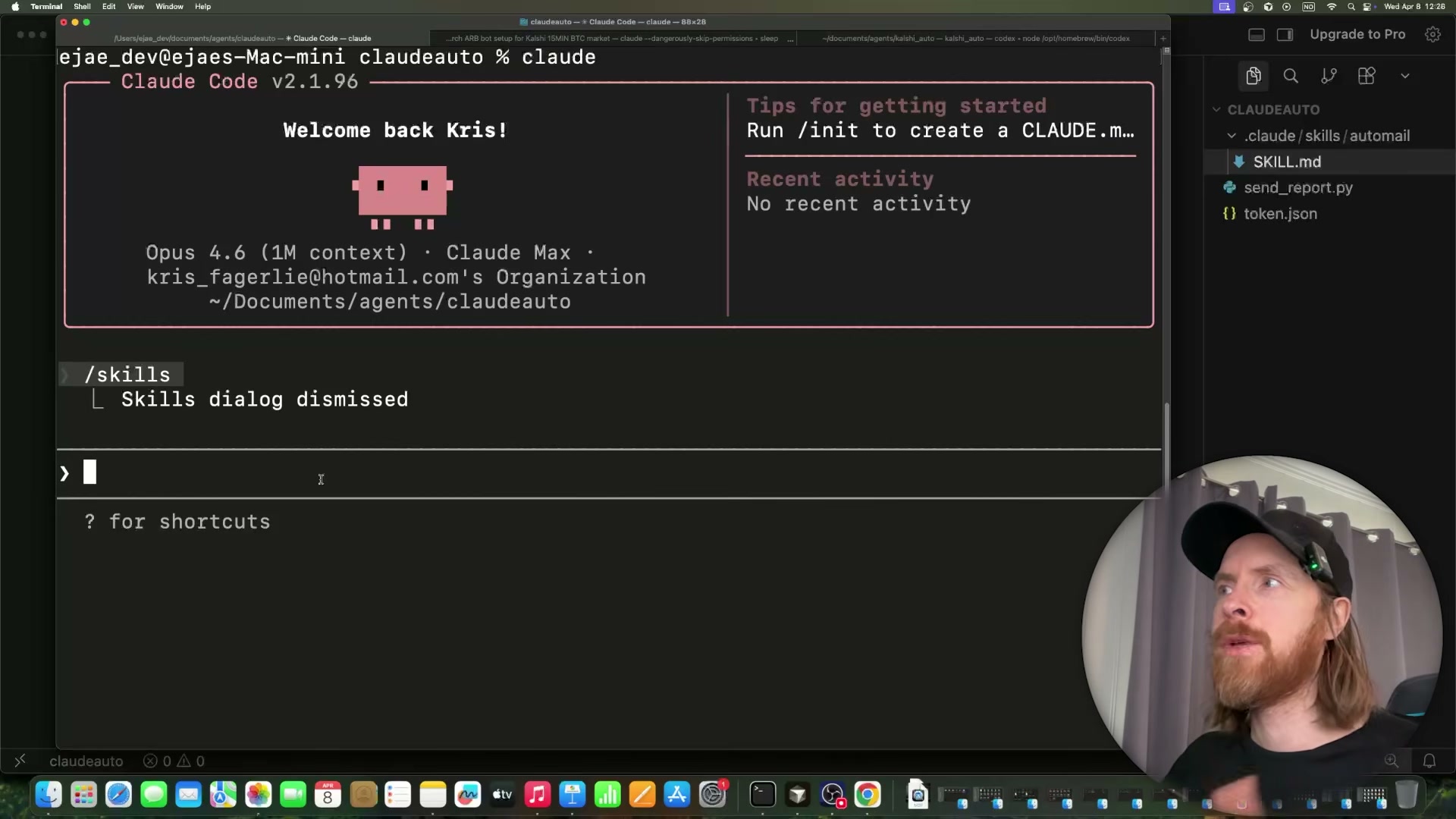Click the screen sharing menu bar icon

1224,7
